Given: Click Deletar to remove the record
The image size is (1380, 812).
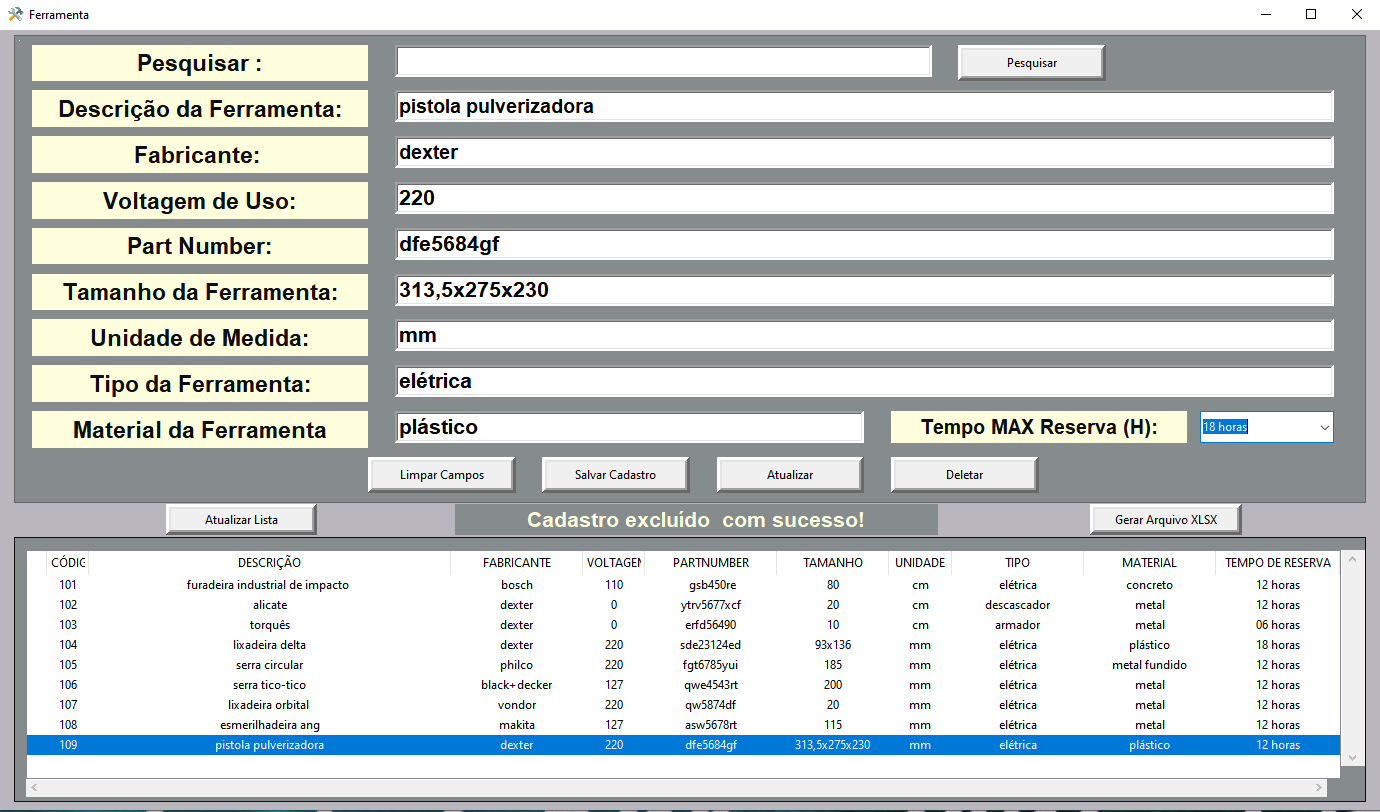Looking at the screenshot, I should pyautogui.click(x=963, y=473).
